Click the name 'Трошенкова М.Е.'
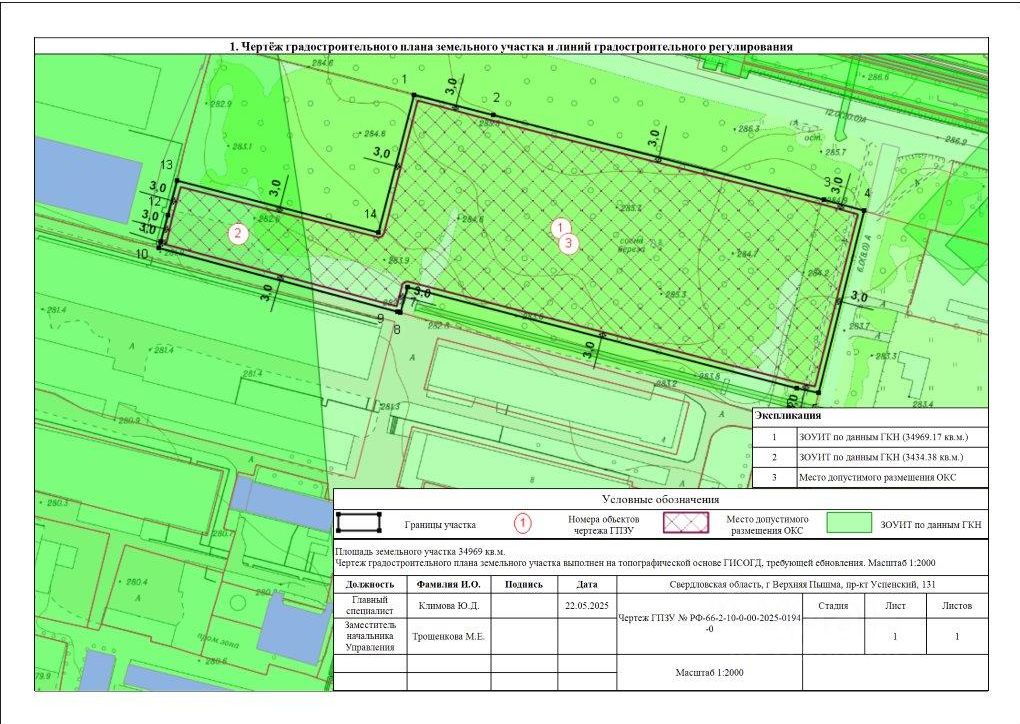The height and width of the screenshot is (724, 1020). click(x=448, y=636)
